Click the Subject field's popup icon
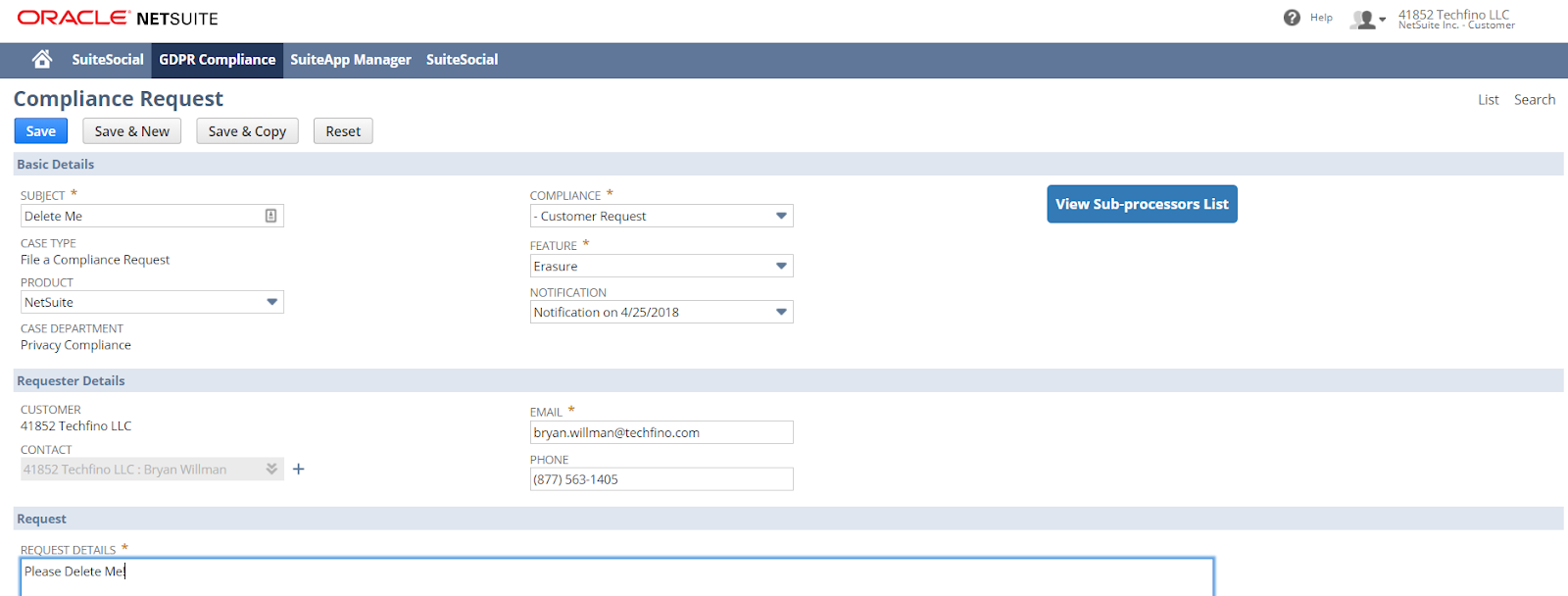 (x=270, y=216)
